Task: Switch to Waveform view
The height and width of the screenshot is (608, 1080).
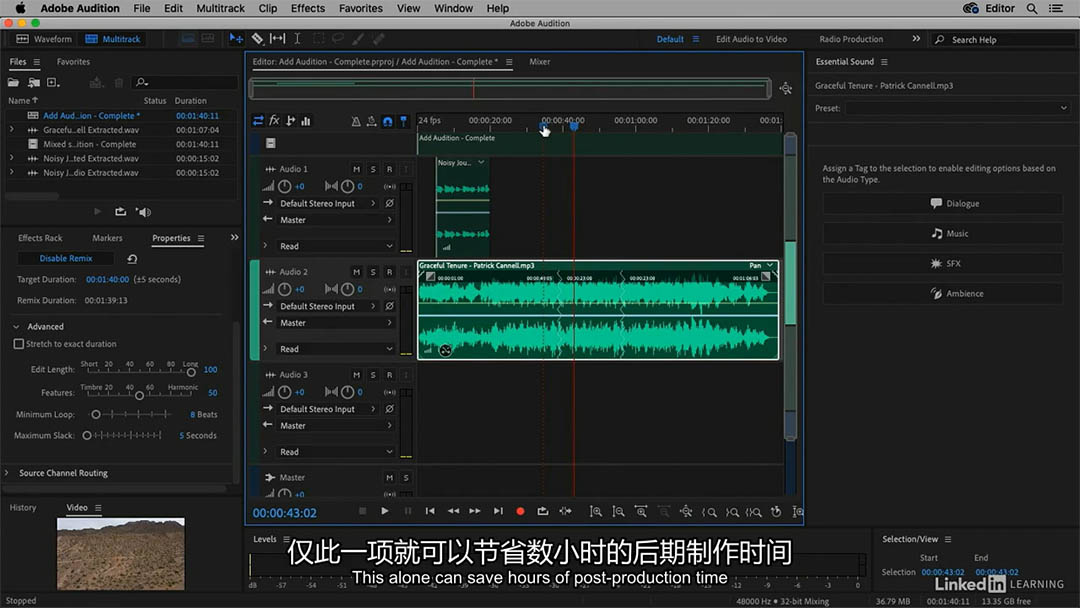Action: point(44,39)
